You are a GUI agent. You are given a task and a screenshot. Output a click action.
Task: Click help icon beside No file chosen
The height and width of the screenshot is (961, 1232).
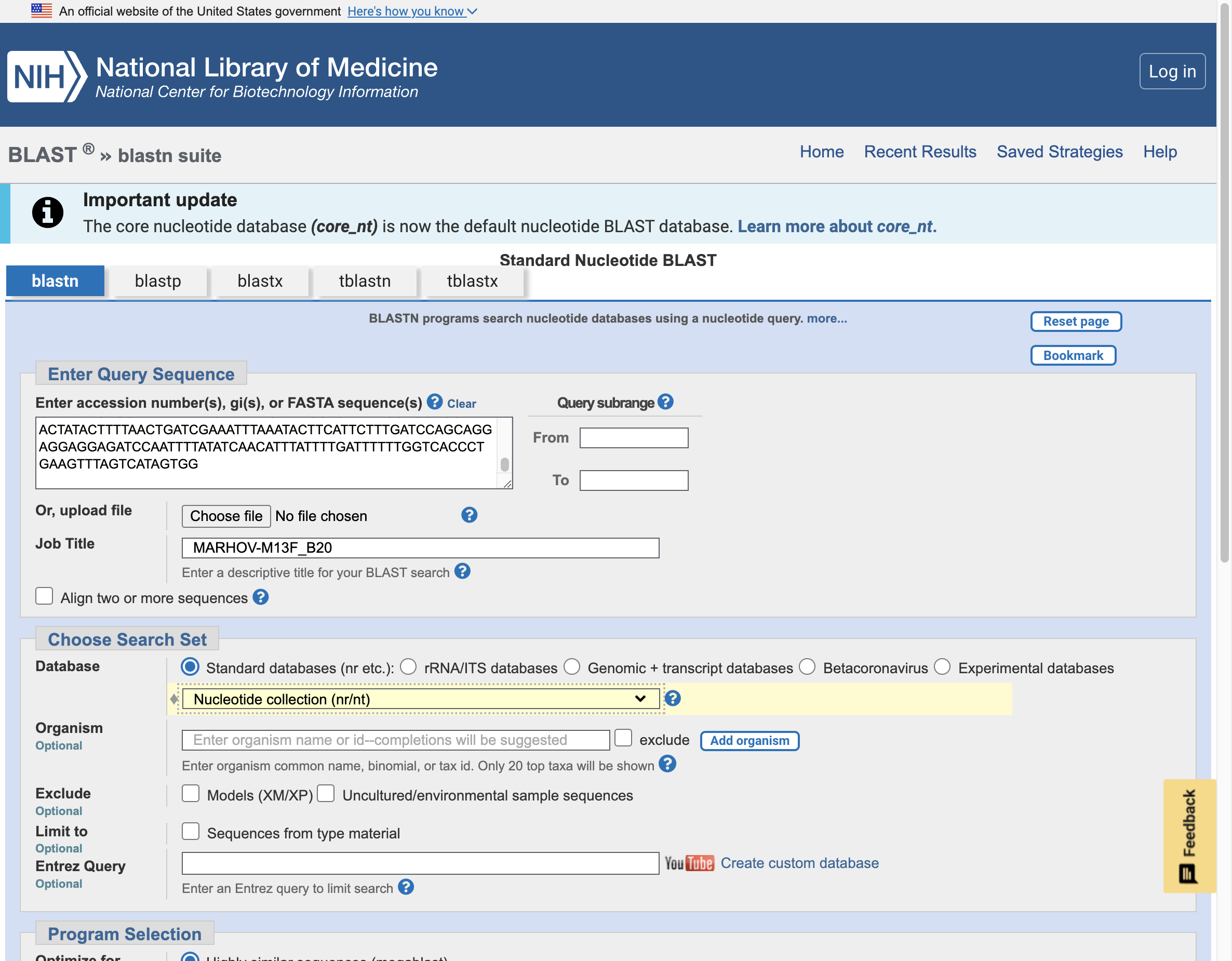(470, 515)
